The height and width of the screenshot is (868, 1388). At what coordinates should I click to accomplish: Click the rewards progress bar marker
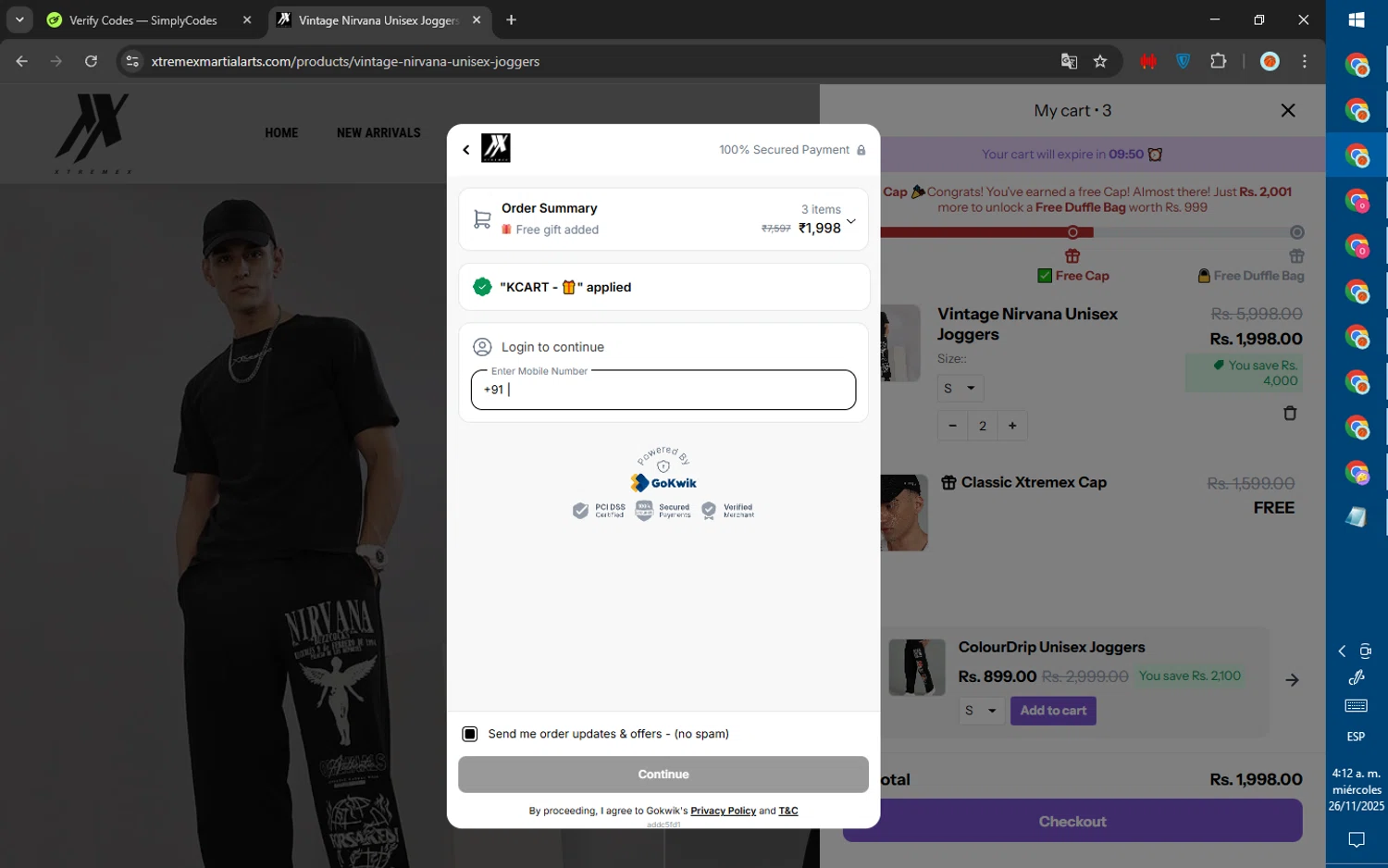tap(1072, 232)
